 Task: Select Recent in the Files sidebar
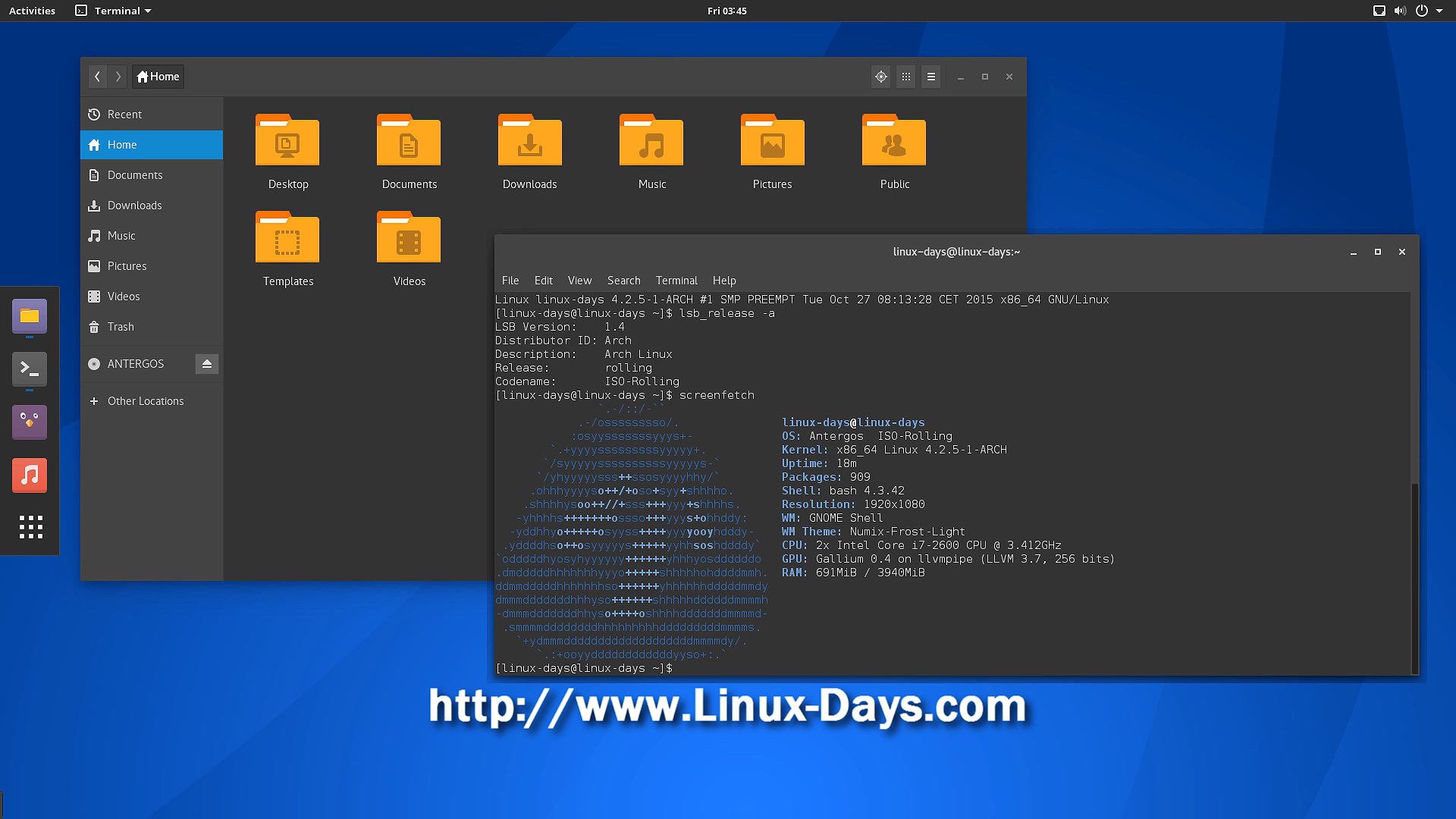(152, 115)
